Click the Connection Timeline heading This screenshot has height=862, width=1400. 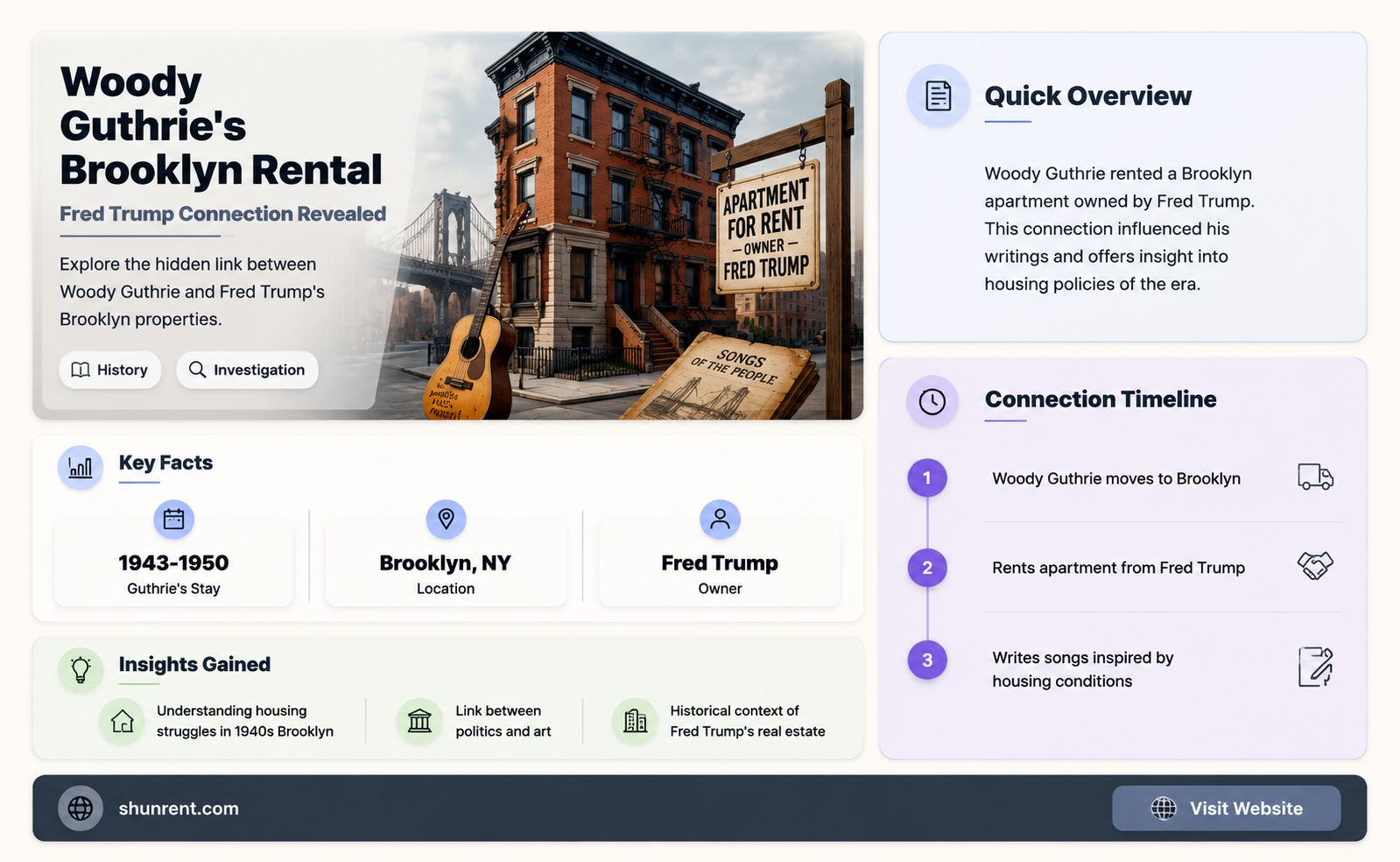tap(1101, 399)
